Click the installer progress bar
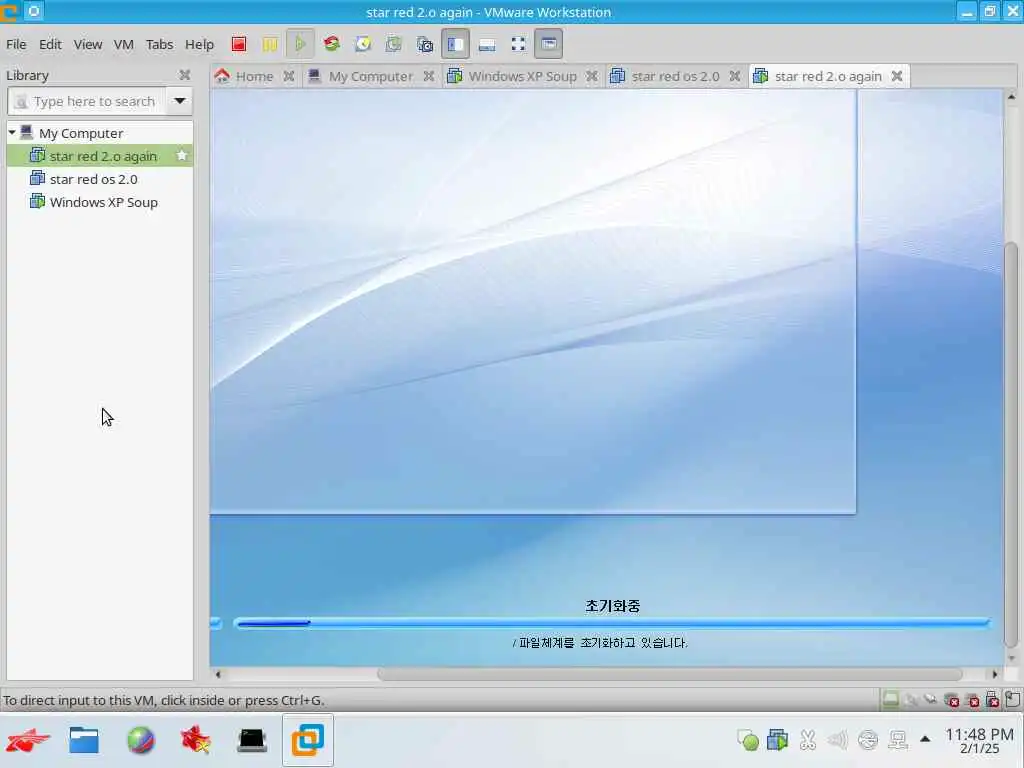This screenshot has height=768, width=1024. [x=611, y=624]
